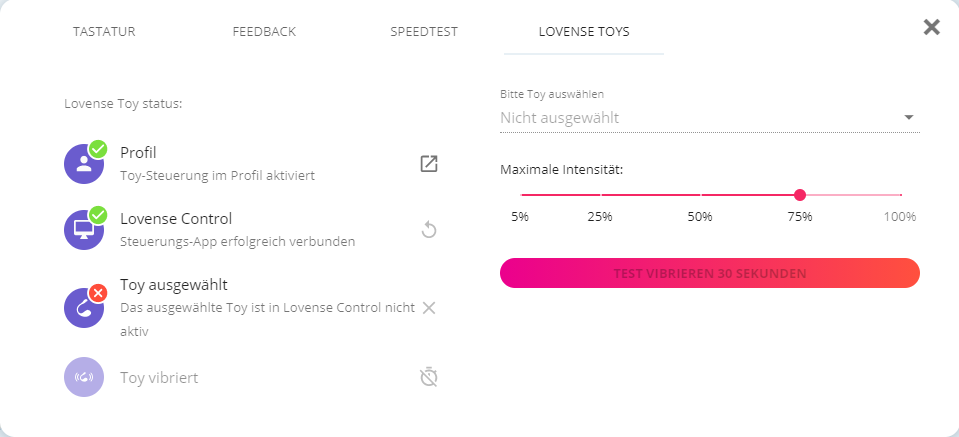Expand the toy selection dropdown arrow
The image size is (959, 437).
[909, 118]
